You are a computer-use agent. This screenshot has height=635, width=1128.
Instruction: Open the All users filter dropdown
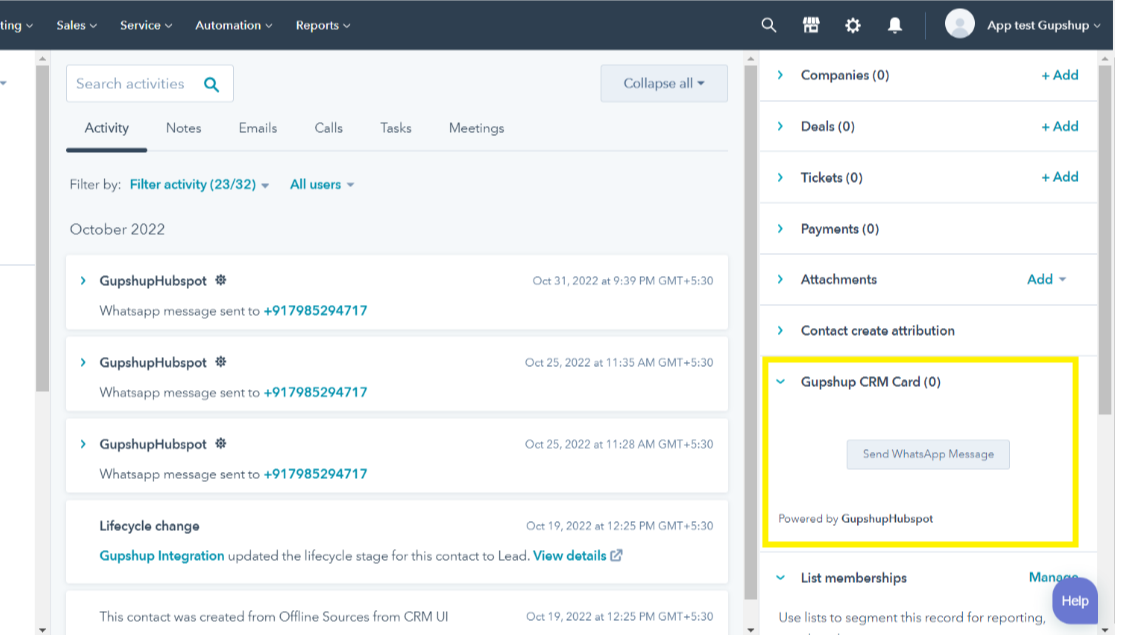tap(321, 184)
